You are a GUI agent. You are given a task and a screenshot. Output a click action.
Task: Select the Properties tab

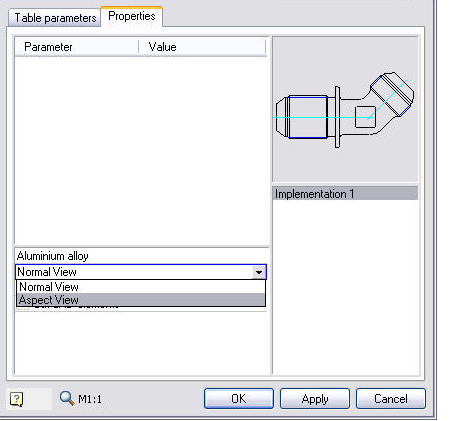[132, 16]
